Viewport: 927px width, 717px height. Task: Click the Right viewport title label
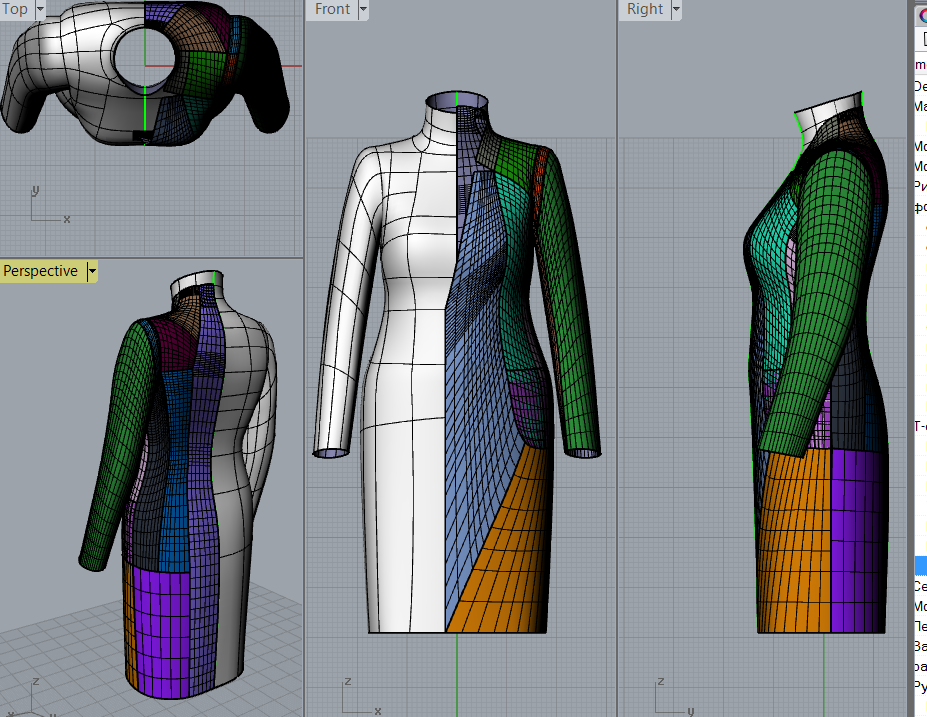645,9
